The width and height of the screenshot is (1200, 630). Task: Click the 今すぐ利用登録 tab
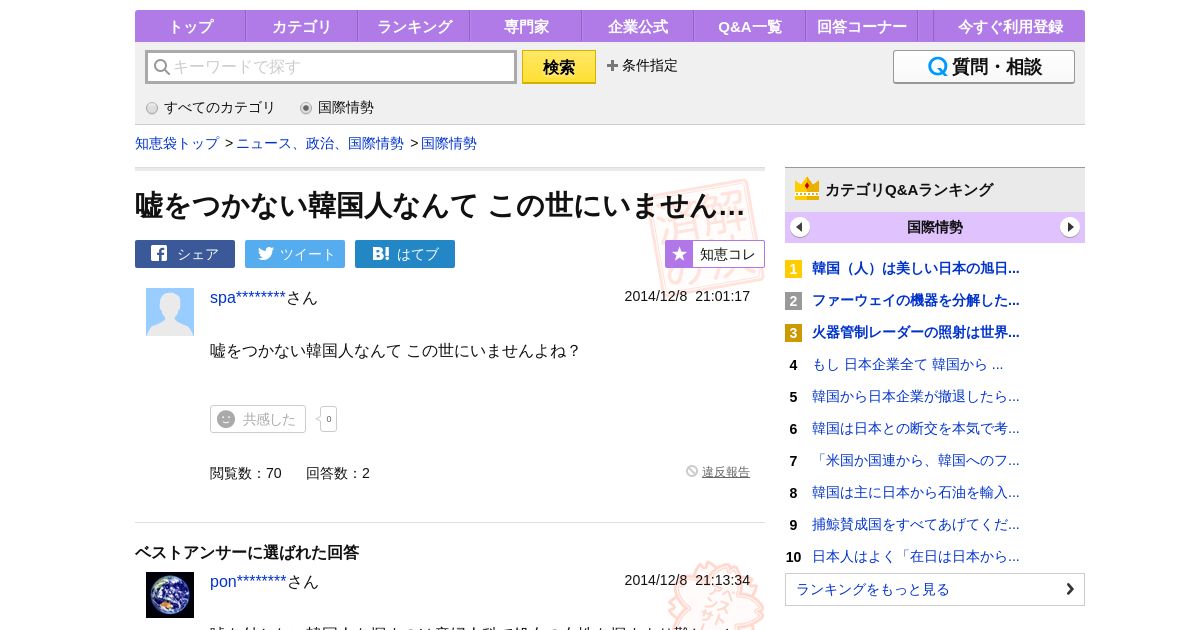[x=1009, y=26]
